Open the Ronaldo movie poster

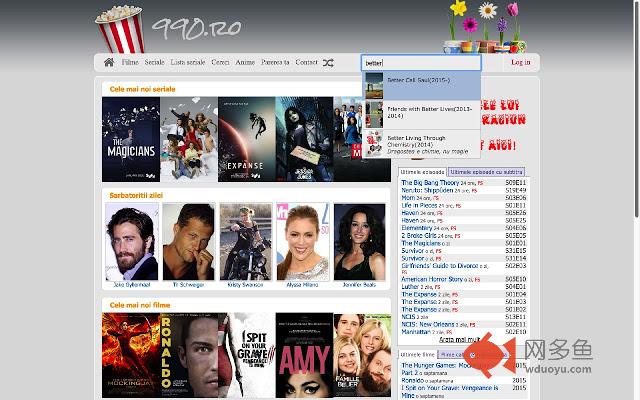(x=189, y=355)
